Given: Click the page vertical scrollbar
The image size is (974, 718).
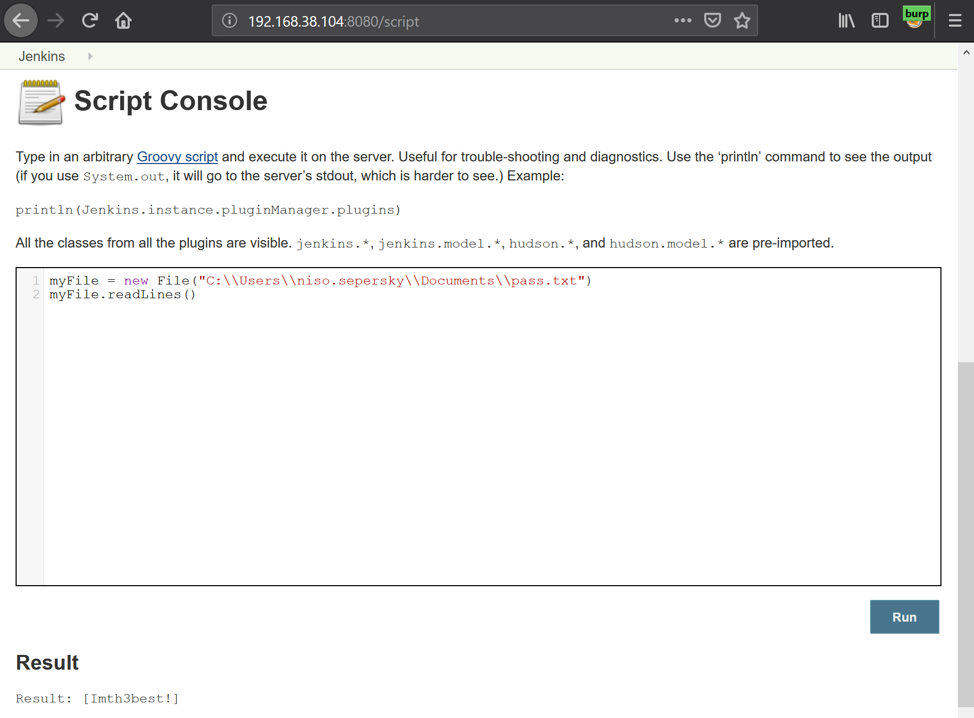Looking at the screenshot, I should point(966,500).
